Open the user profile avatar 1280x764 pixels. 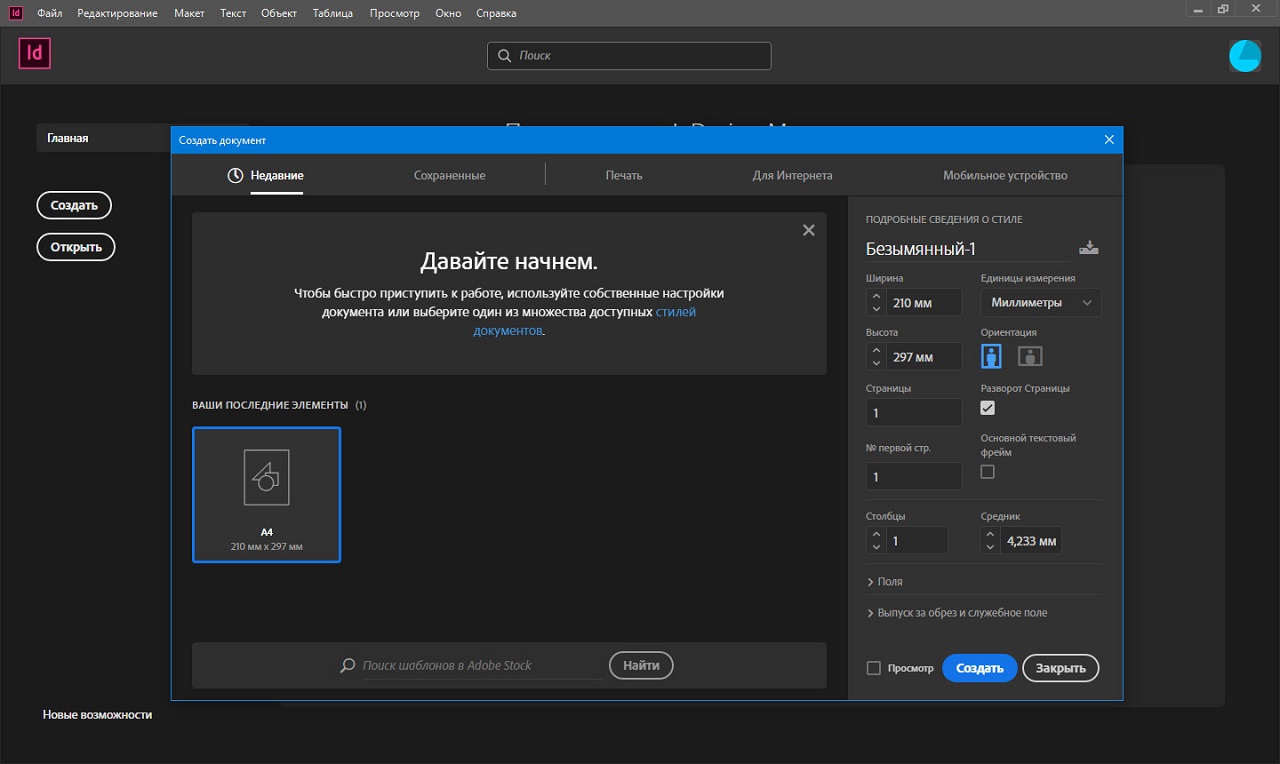pyautogui.click(x=1245, y=56)
